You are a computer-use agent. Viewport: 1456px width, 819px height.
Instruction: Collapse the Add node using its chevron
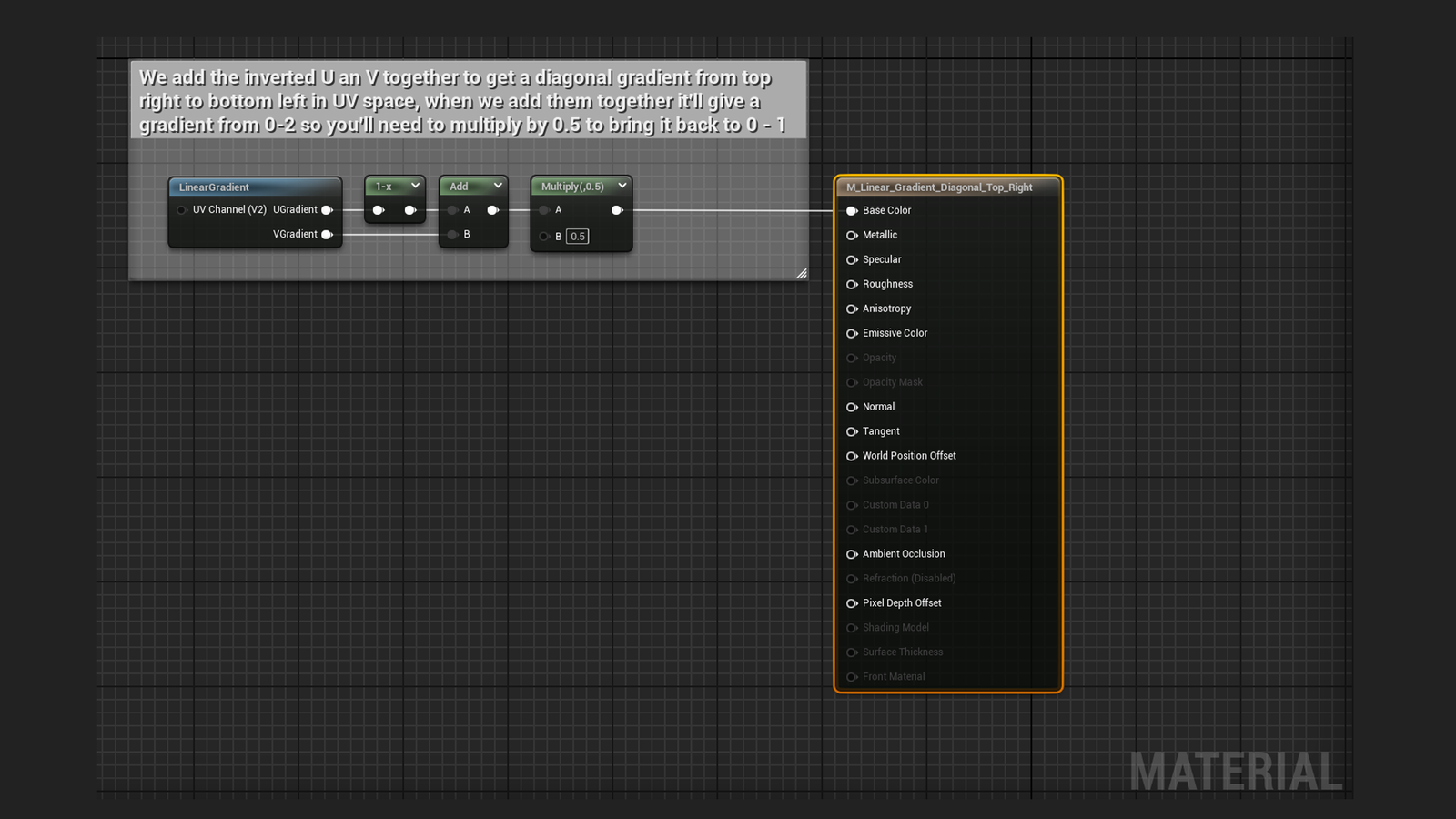pos(498,186)
